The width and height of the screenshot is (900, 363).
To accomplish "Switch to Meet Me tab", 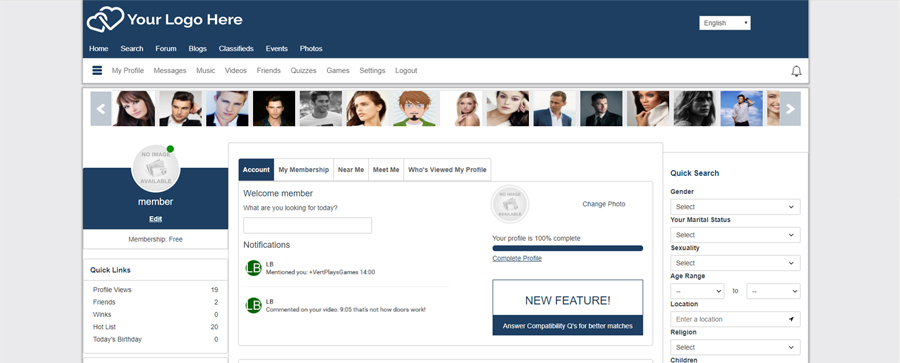I will (x=386, y=170).
